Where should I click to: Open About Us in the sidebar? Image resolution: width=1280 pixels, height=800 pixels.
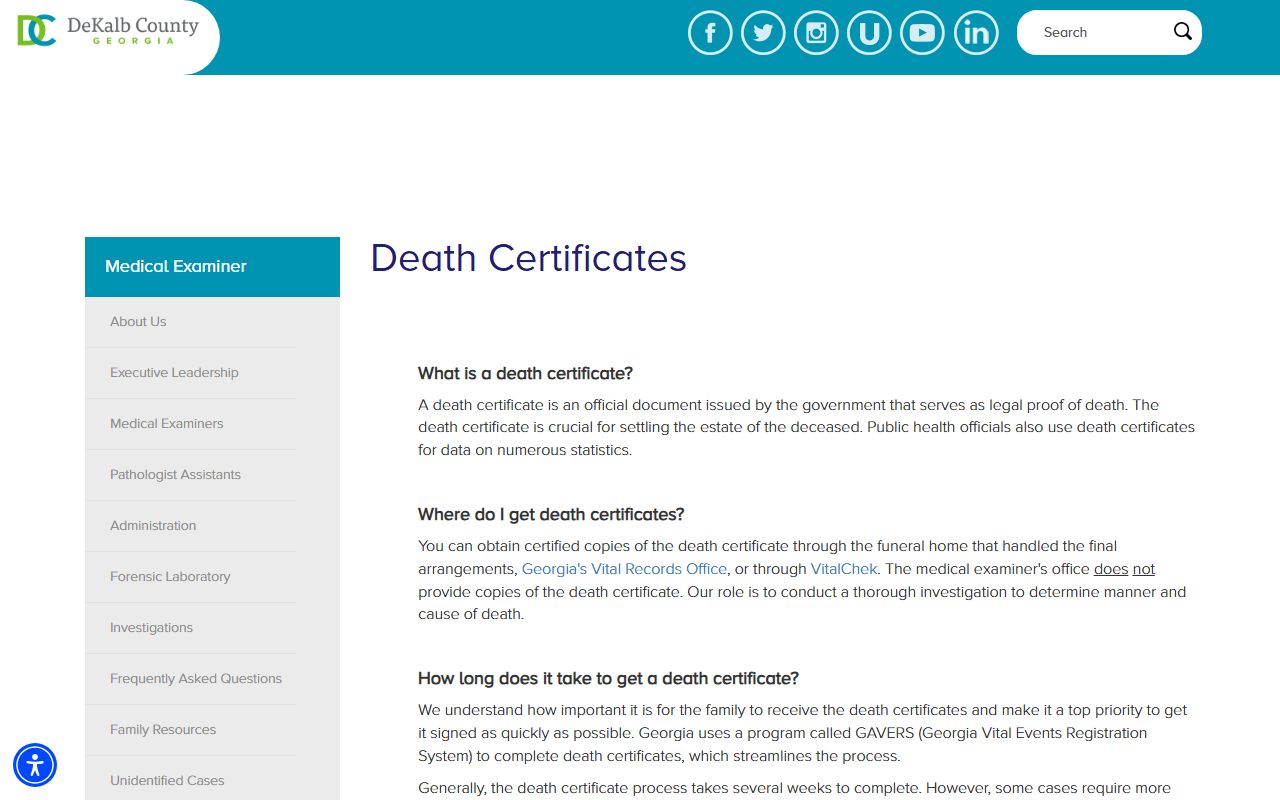pos(138,322)
